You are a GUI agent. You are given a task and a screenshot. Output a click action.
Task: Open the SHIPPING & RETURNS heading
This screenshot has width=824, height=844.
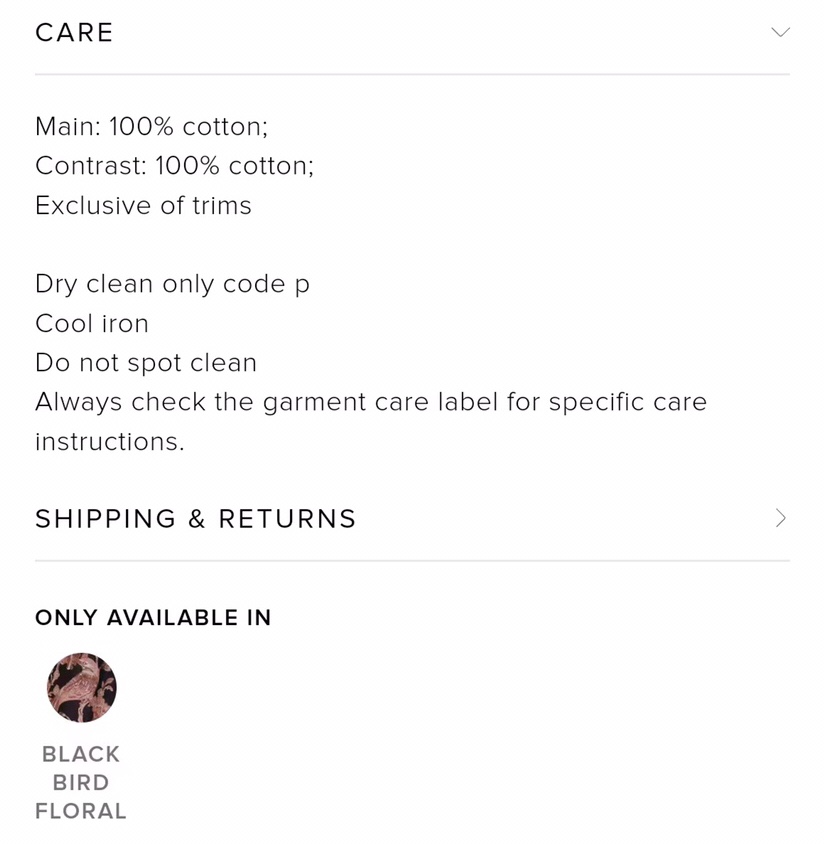point(196,519)
